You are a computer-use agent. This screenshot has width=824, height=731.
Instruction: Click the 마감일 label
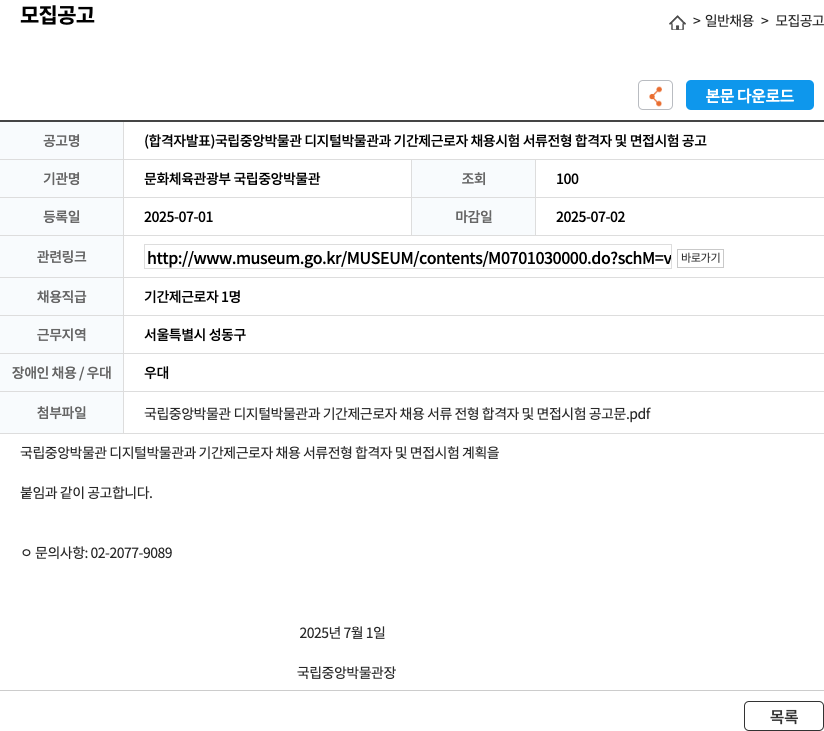(x=473, y=217)
